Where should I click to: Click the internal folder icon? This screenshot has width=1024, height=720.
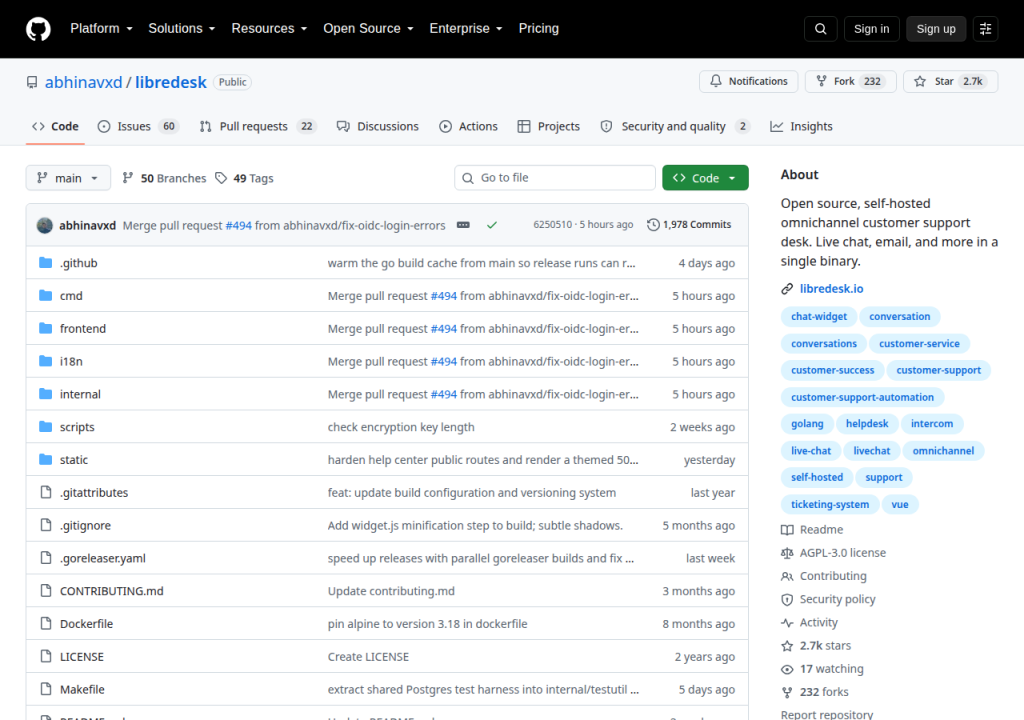[46, 393]
